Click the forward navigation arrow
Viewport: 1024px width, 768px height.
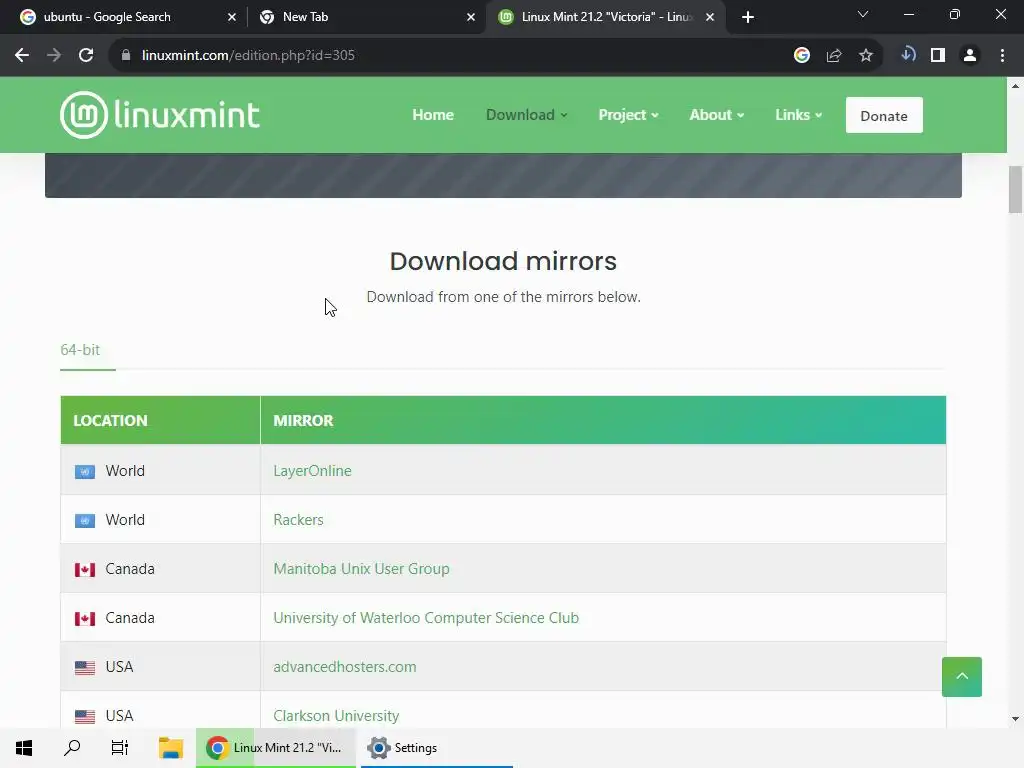tap(54, 56)
